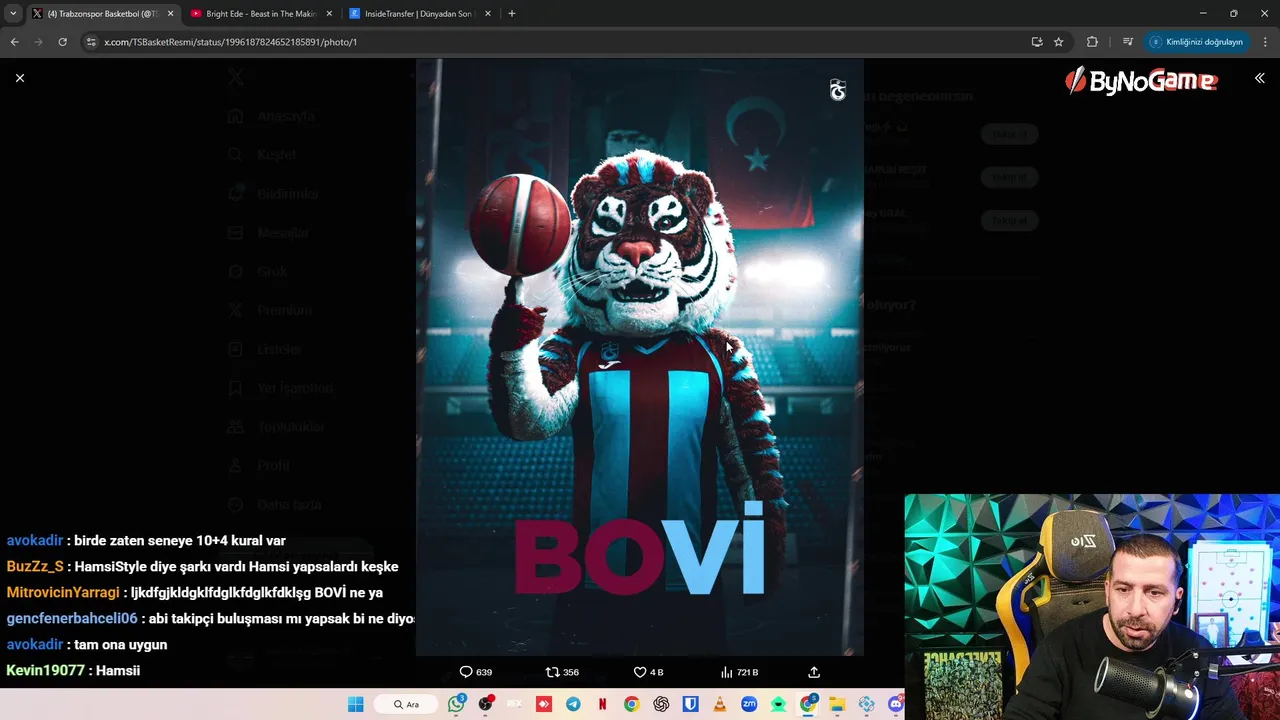The image size is (1280, 720).
Task: Collapse the sidebar with the double-chevron icon
Action: 1259,78
